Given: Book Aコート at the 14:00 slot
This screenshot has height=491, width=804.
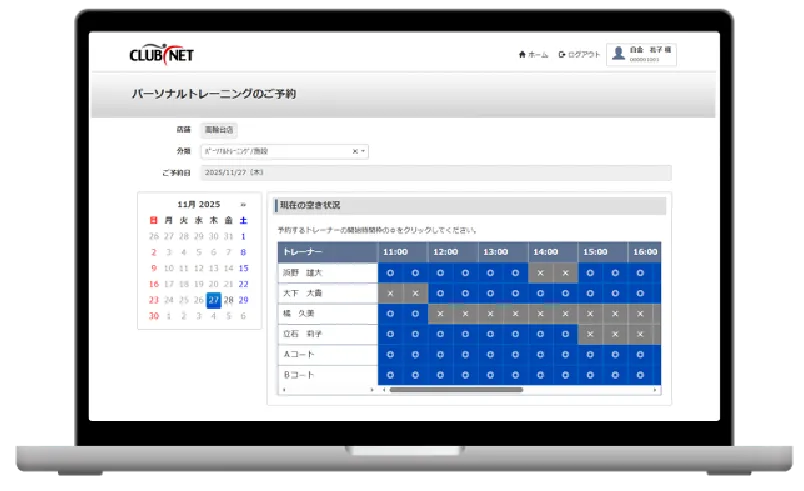Looking at the screenshot, I should coord(540,355).
